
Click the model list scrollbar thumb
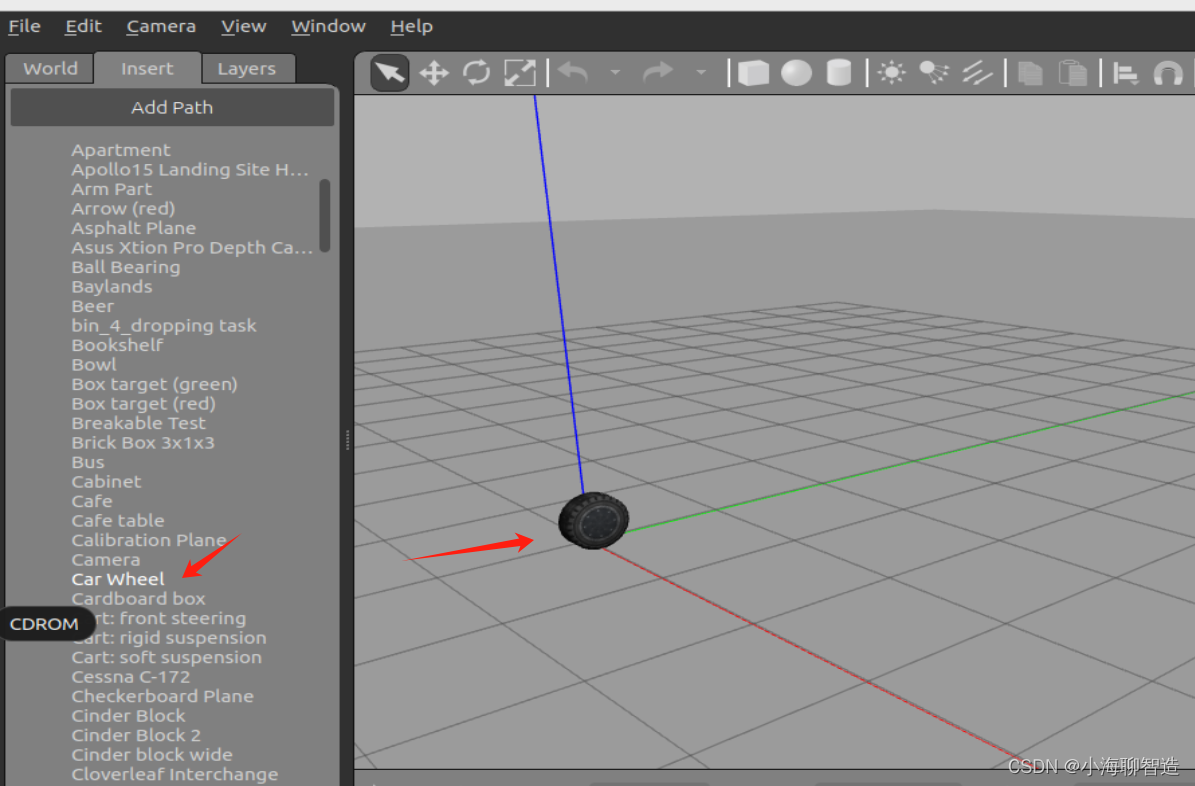click(x=325, y=215)
